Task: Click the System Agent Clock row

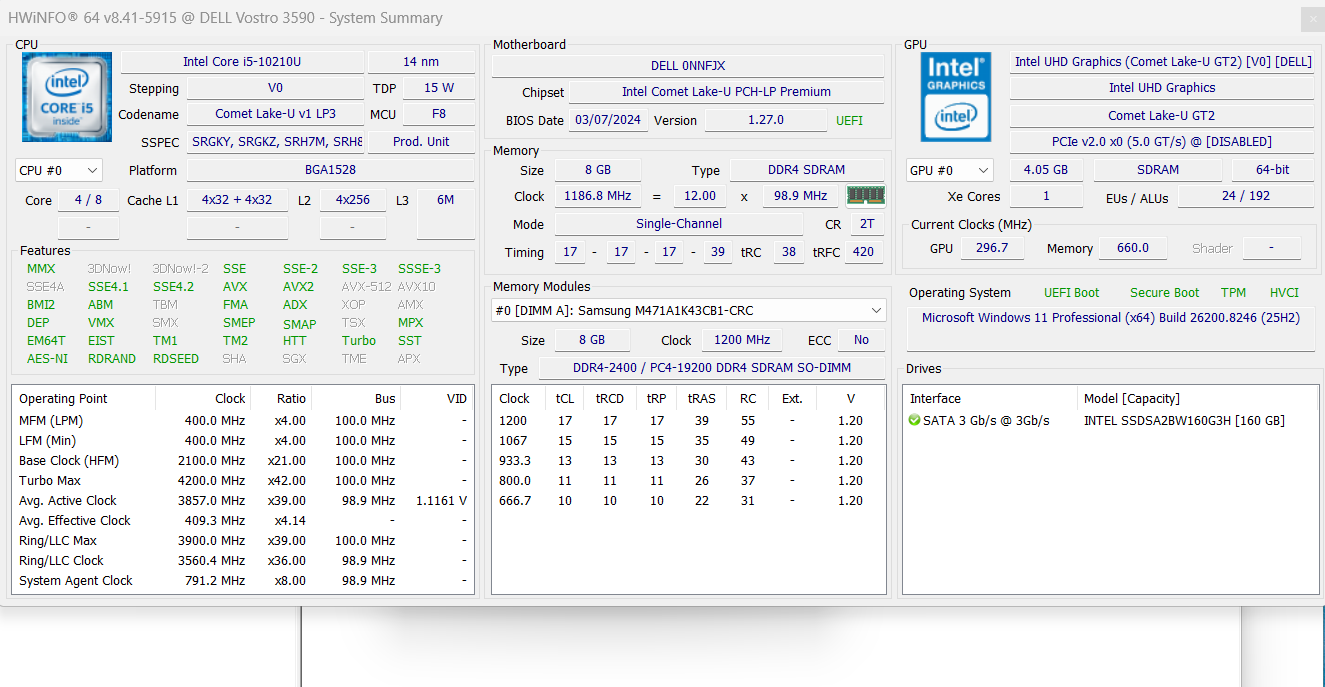Action: pyautogui.click(x=242, y=580)
